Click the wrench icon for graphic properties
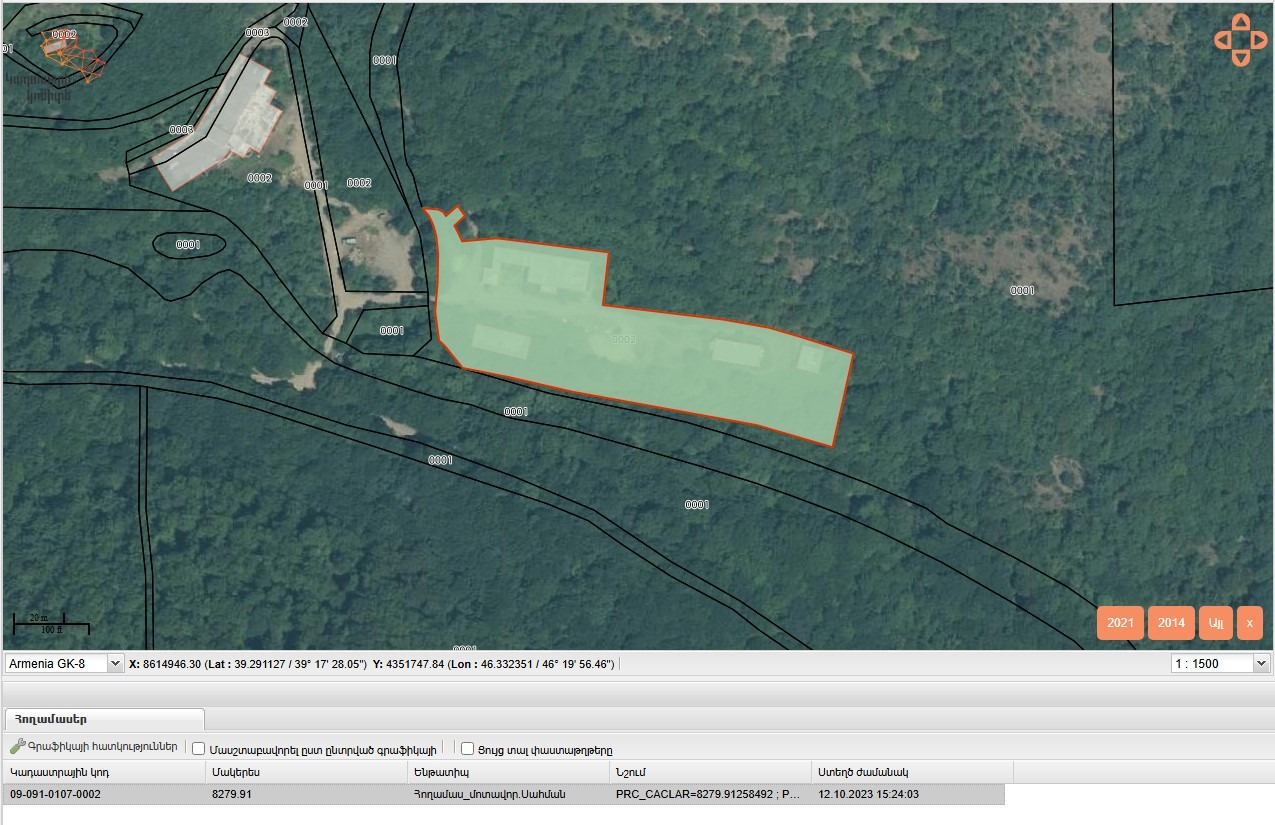The image size is (1275, 825). tap(17, 747)
